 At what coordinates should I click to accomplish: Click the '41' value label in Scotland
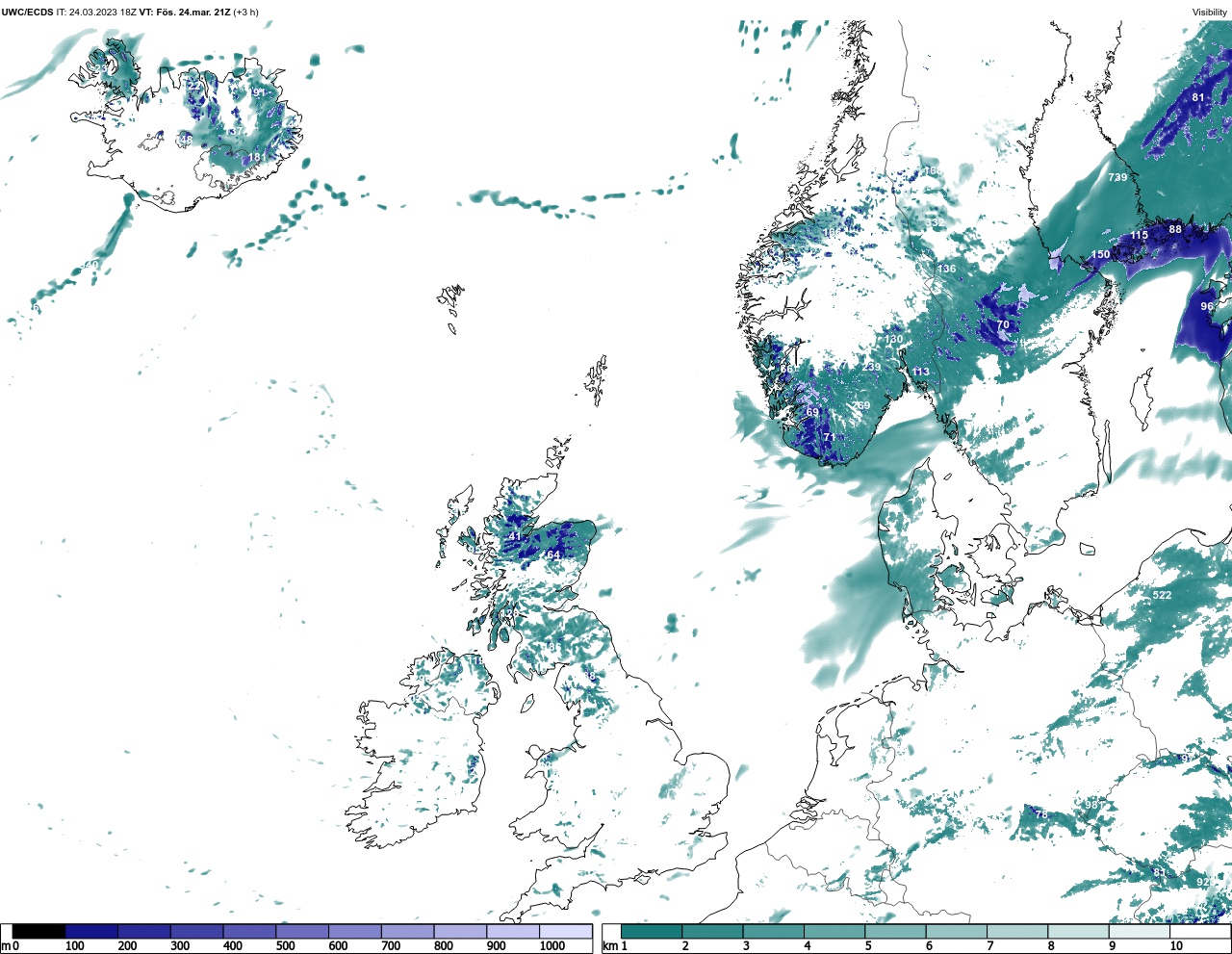[x=515, y=536]
